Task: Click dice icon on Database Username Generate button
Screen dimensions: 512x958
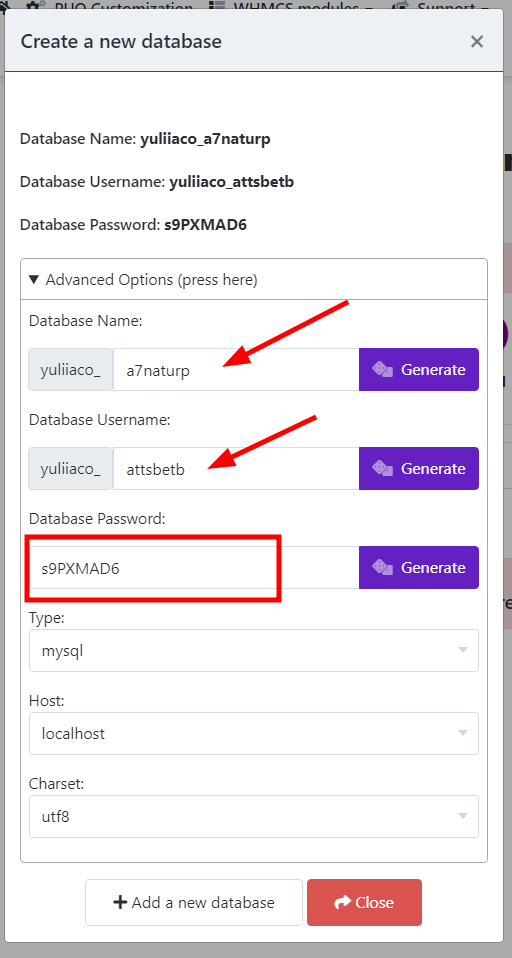Action: click(x=382, y=469)
